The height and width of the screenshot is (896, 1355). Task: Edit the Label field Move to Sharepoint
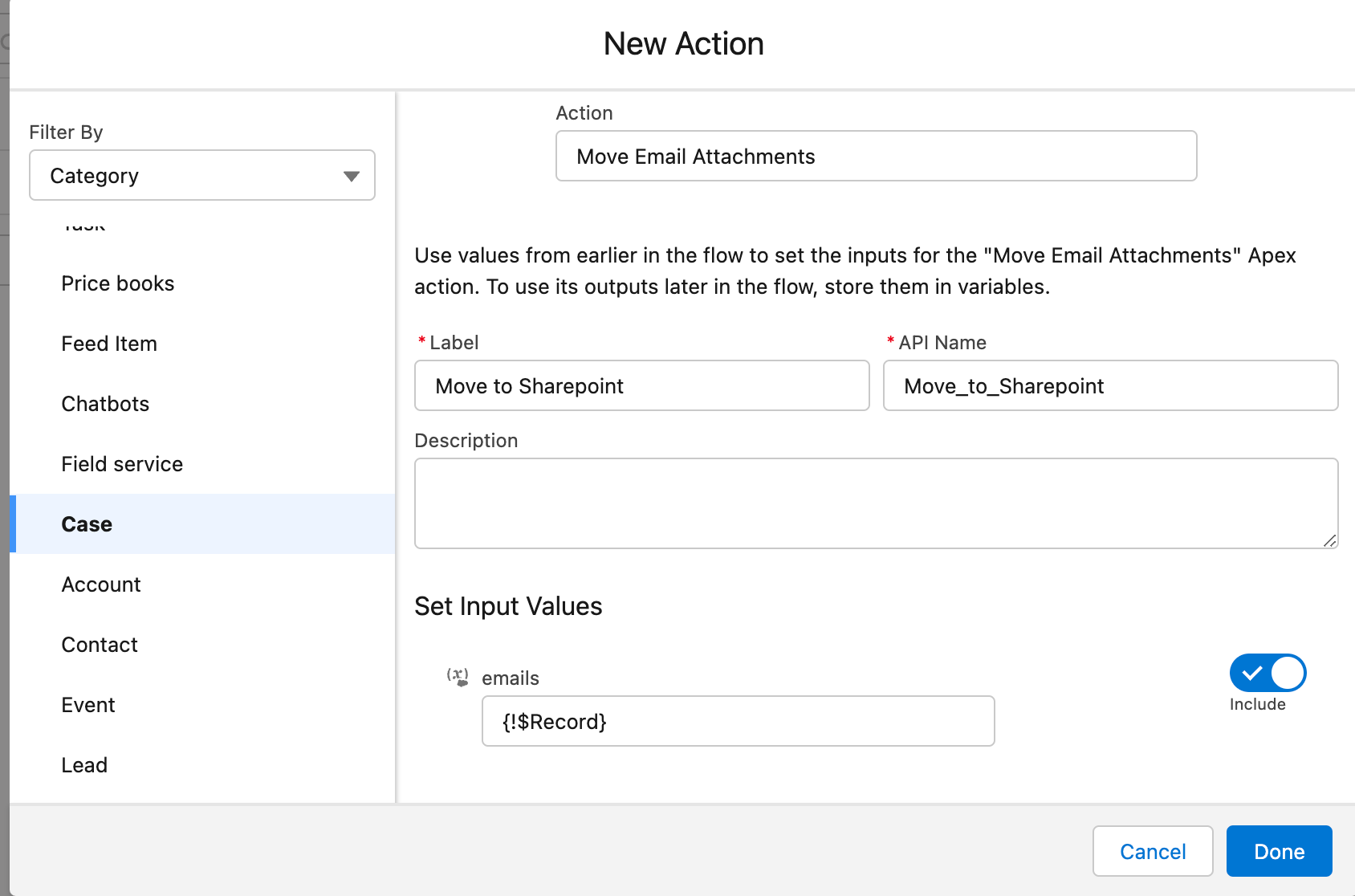coord(641,386)
